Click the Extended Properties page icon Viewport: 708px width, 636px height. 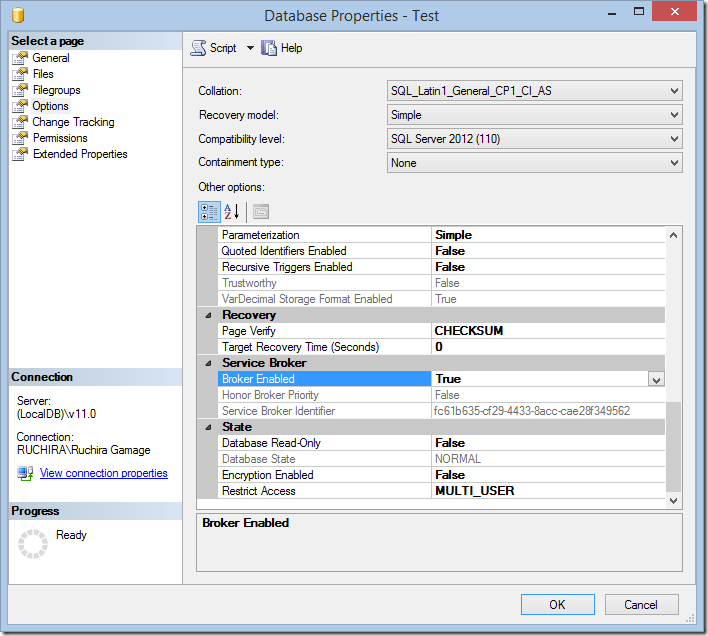pos(20,154)
